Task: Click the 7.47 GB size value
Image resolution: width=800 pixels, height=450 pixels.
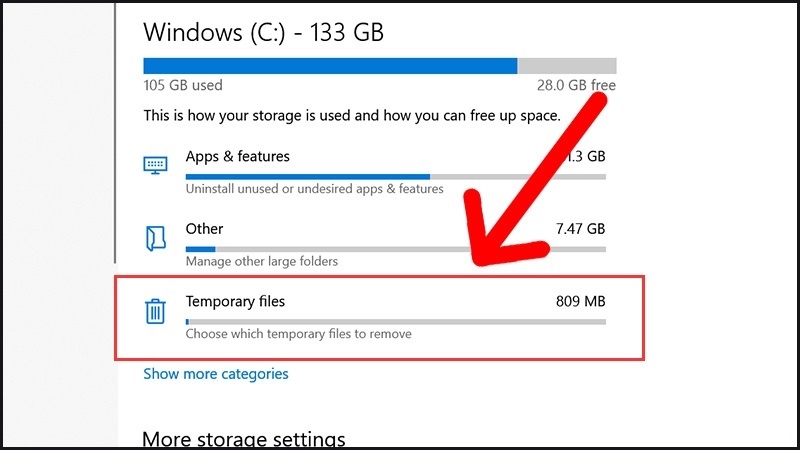Action: click(x=580, y=229)
